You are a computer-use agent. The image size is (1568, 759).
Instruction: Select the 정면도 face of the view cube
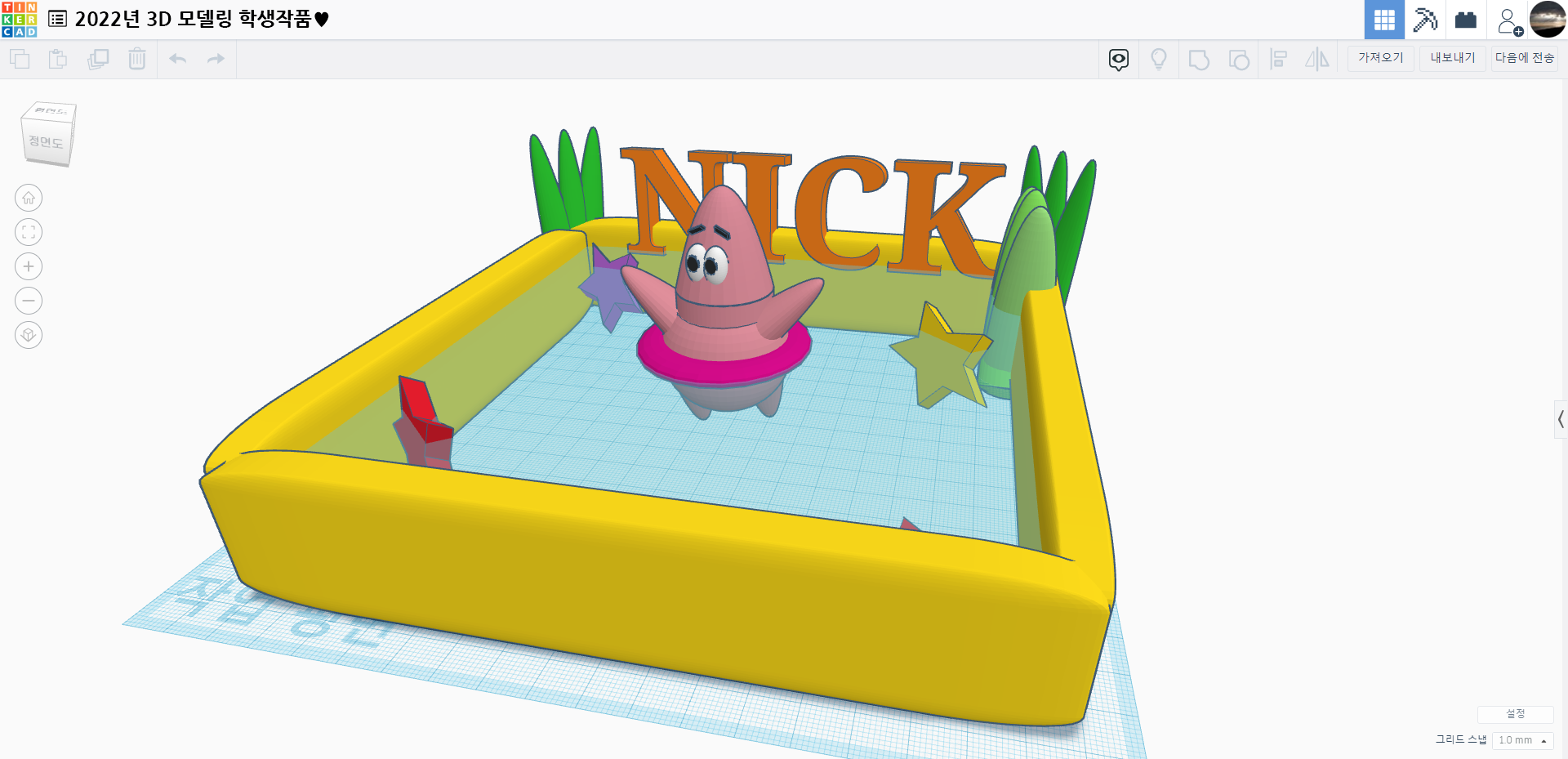pyautogui.click(x=46, y=142)
